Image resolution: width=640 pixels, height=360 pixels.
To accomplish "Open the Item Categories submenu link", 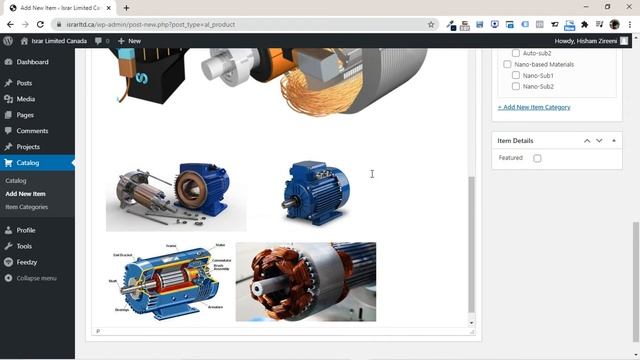I will pyautogui.click(x=27, y=207).
